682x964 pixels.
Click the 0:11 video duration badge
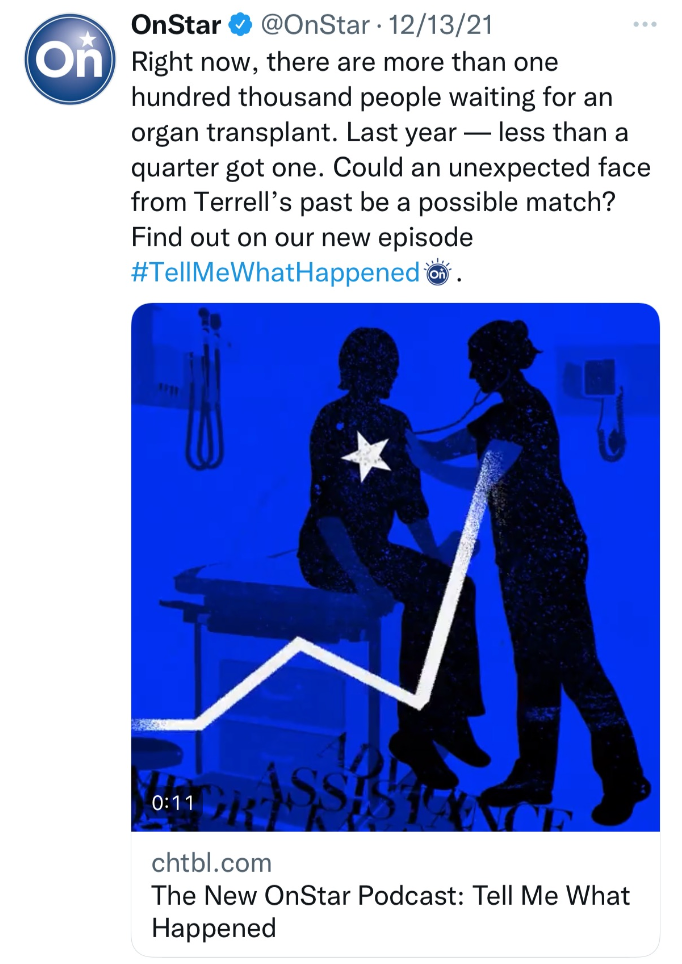(171, 802)
